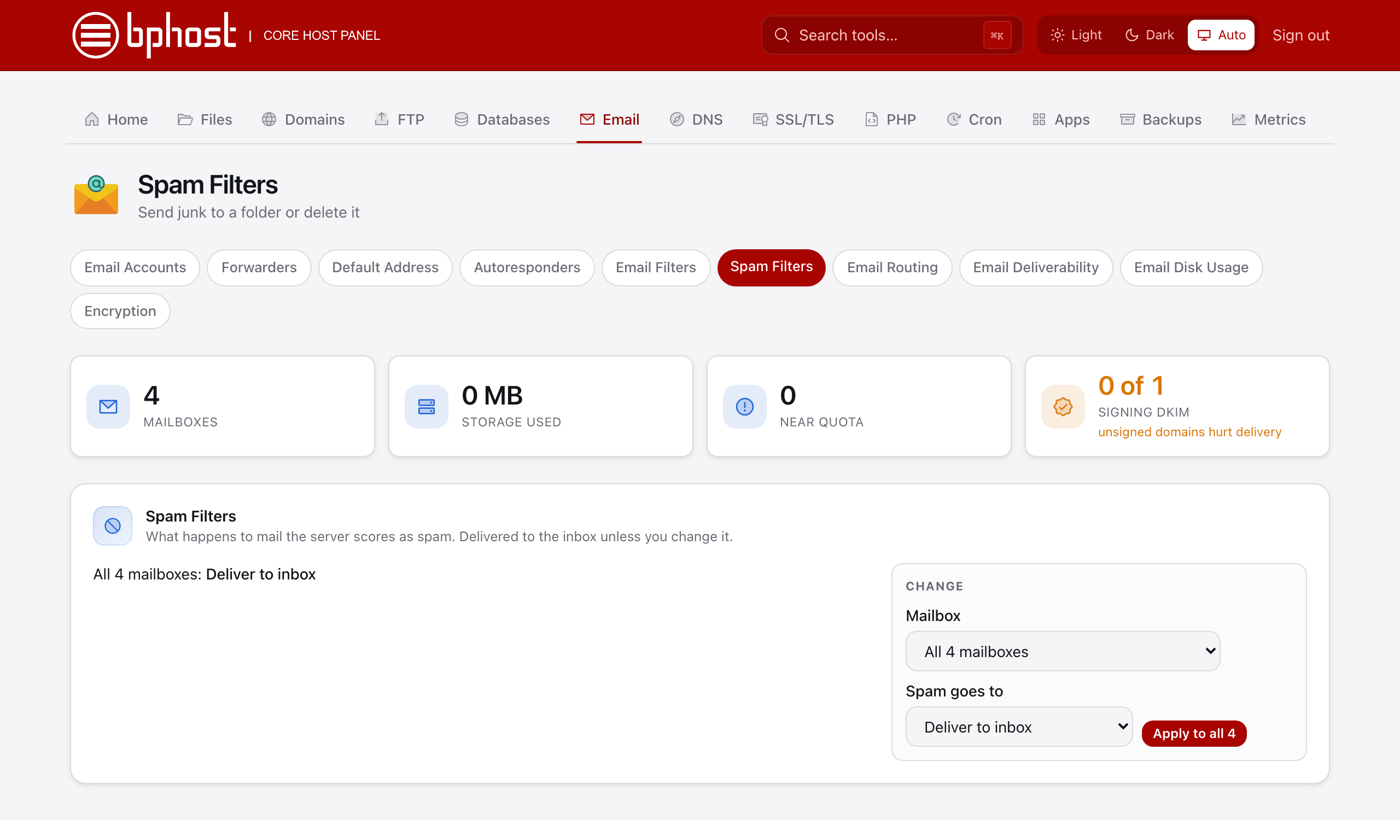Select the Auto theme option

tap(1221, 35)
